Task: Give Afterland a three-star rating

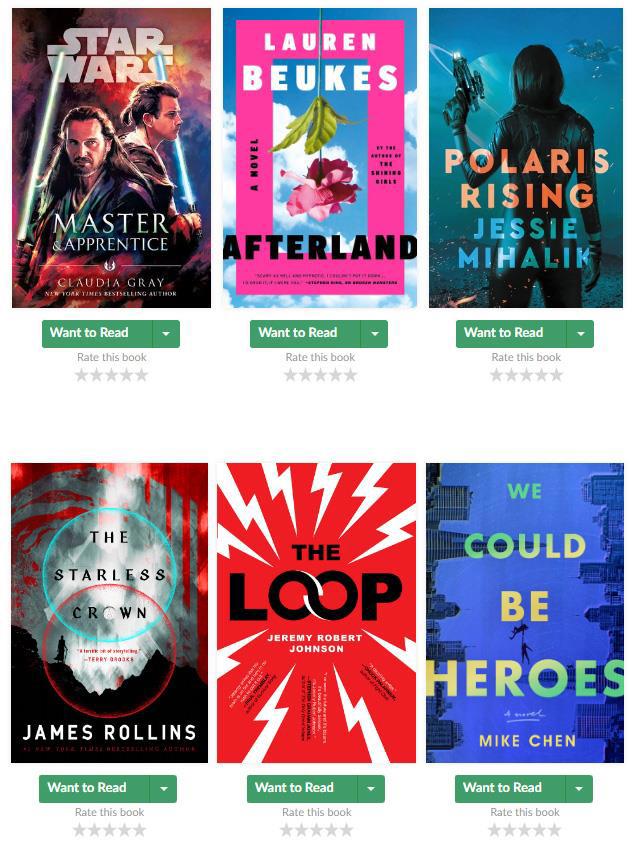Action: coord(320,375)
